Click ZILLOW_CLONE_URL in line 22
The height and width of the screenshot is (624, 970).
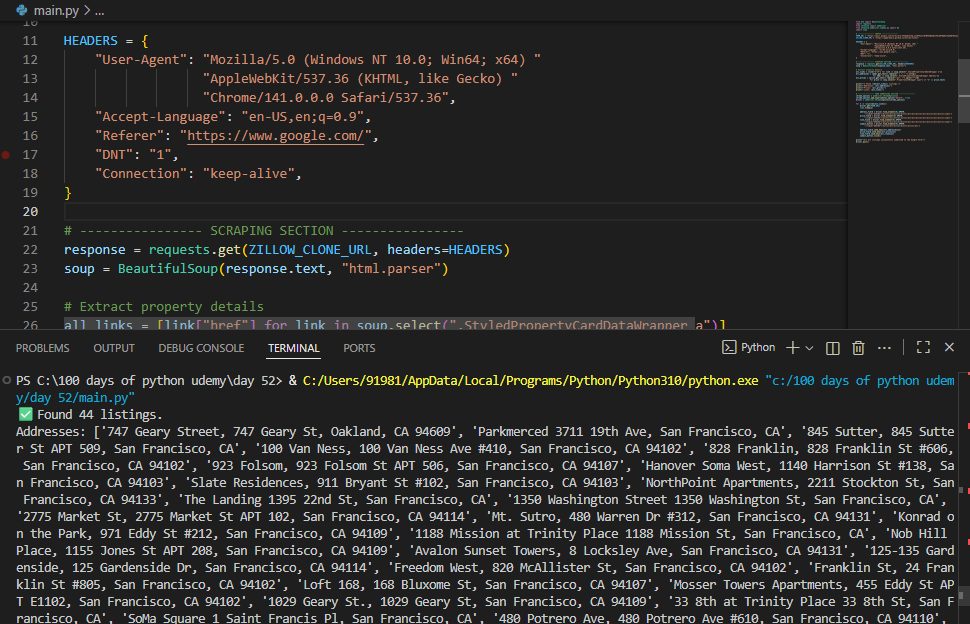(310, 250)
